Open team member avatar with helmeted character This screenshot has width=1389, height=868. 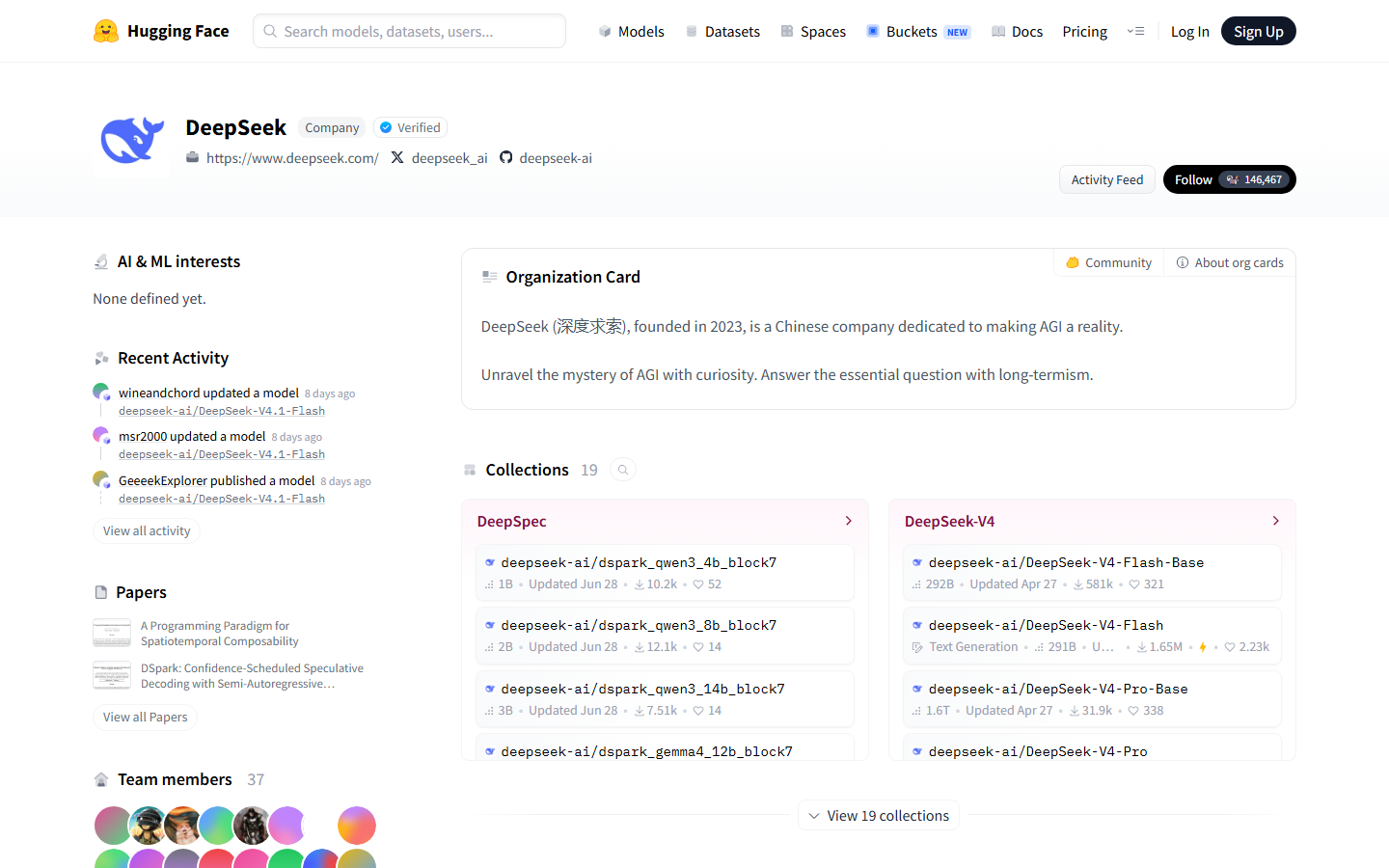(148, 826)
